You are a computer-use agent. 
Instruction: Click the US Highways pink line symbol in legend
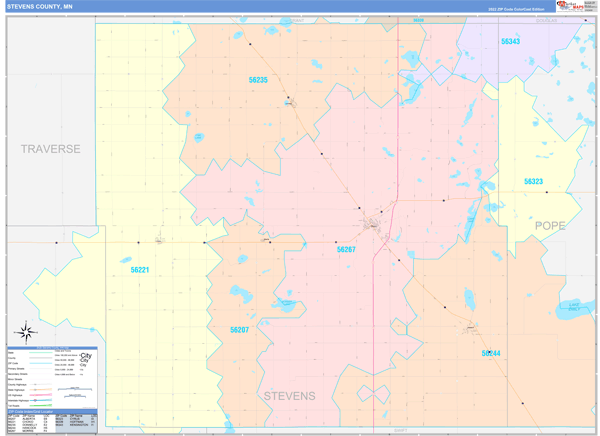pyautogui.click(x=42, y=393)
